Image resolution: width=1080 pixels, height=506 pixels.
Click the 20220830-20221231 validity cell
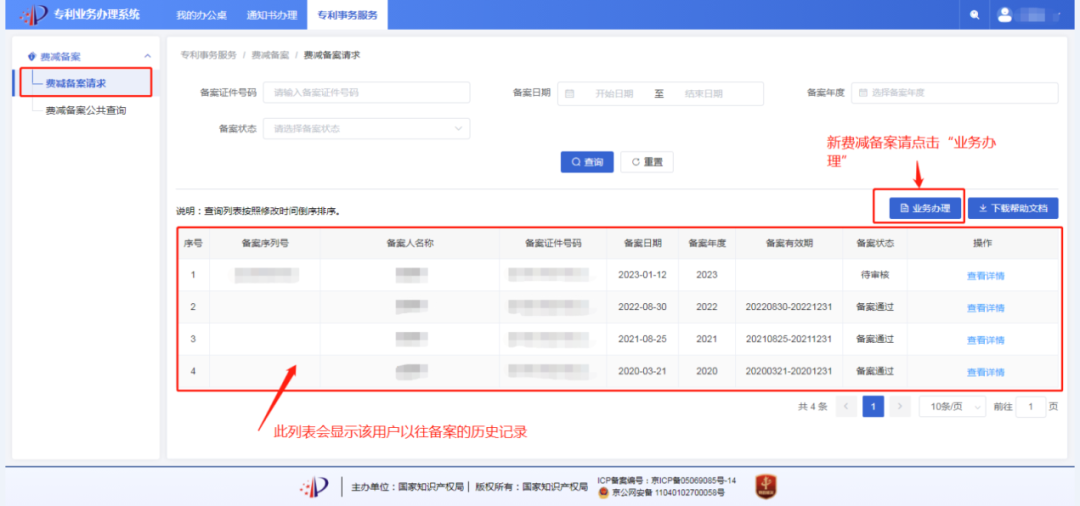[x=789, y=307]
